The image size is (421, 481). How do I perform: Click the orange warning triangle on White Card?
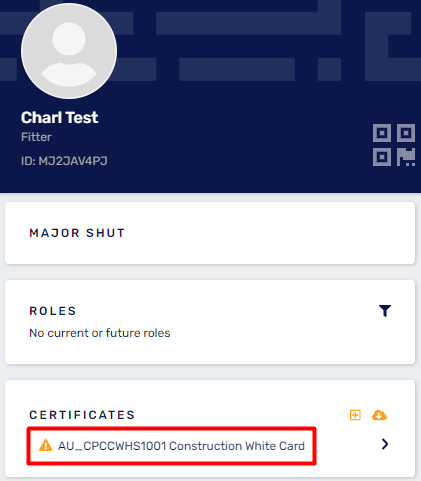46,445
